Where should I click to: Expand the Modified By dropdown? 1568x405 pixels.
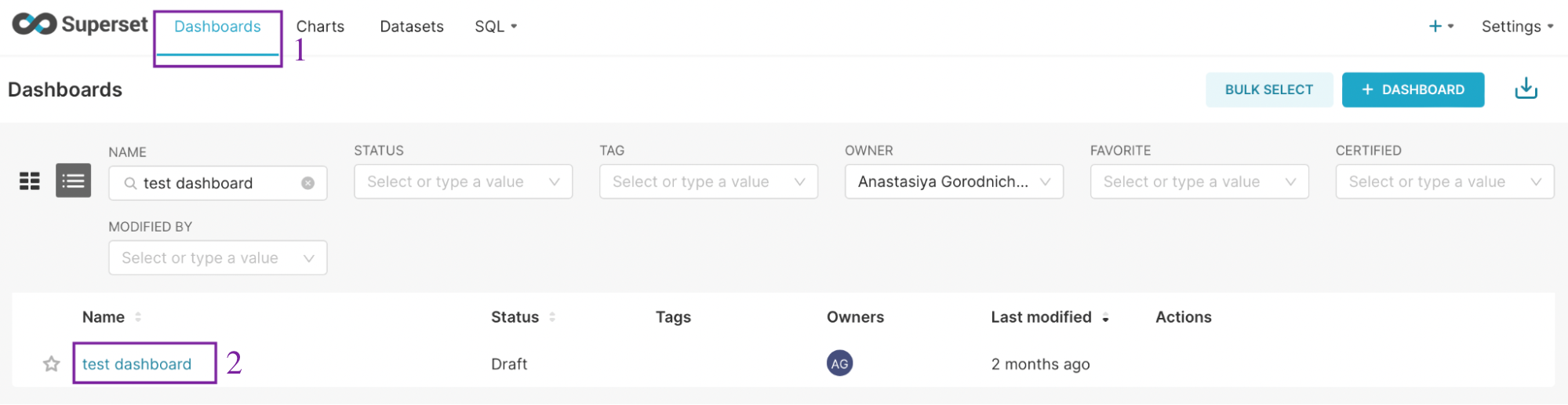[x=217, y=257]
